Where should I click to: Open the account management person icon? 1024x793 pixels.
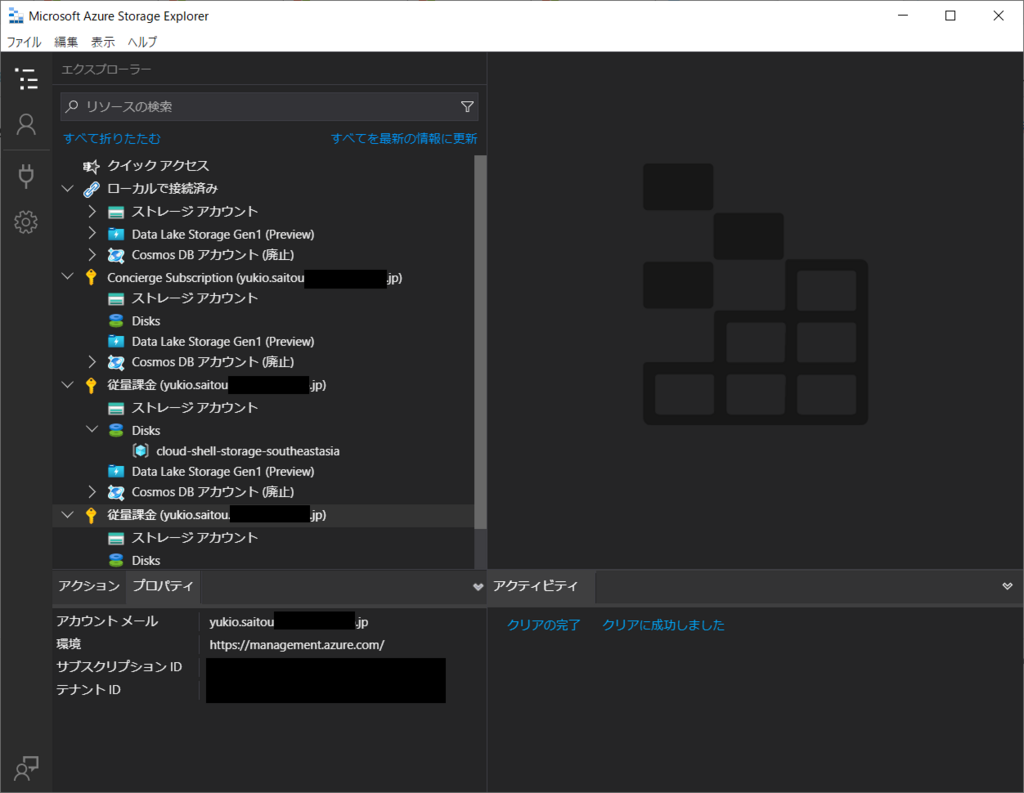26,125
